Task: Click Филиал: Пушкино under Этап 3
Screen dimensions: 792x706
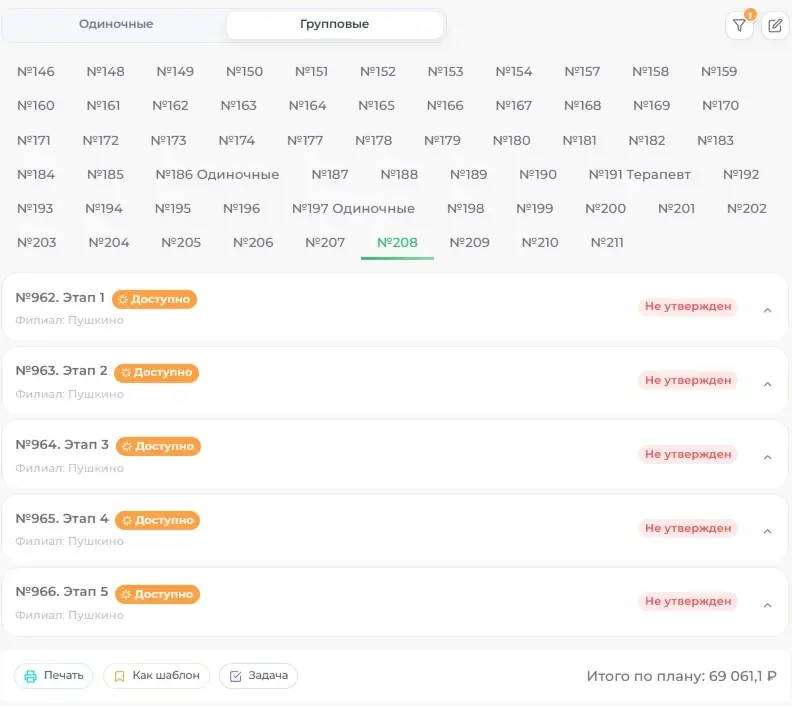Action: click(69, 468)
